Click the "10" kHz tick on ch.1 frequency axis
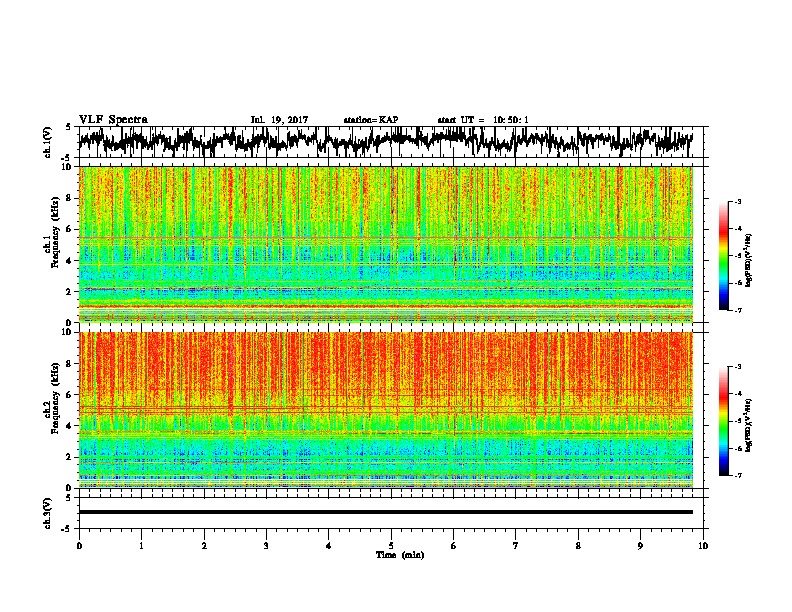This screenshot has height=612, width=792. click(69, 167)
